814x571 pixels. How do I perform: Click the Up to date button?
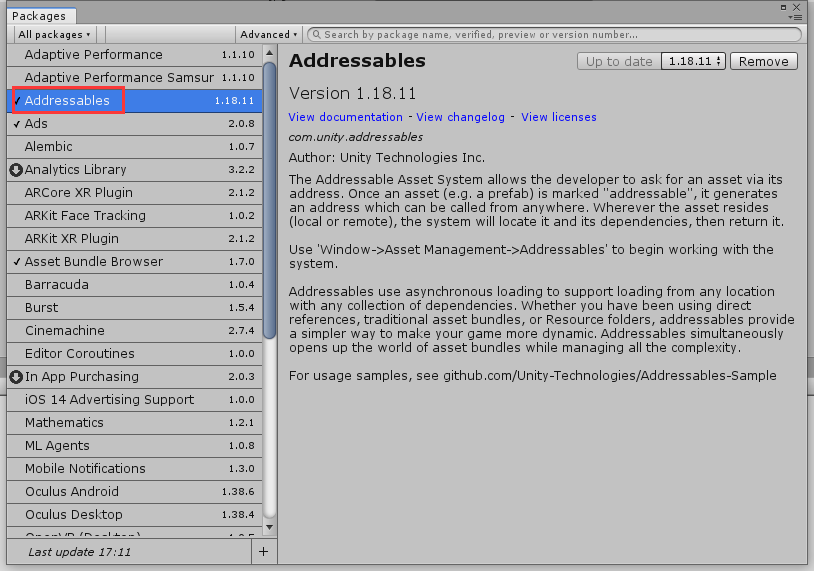click(619, 61)
